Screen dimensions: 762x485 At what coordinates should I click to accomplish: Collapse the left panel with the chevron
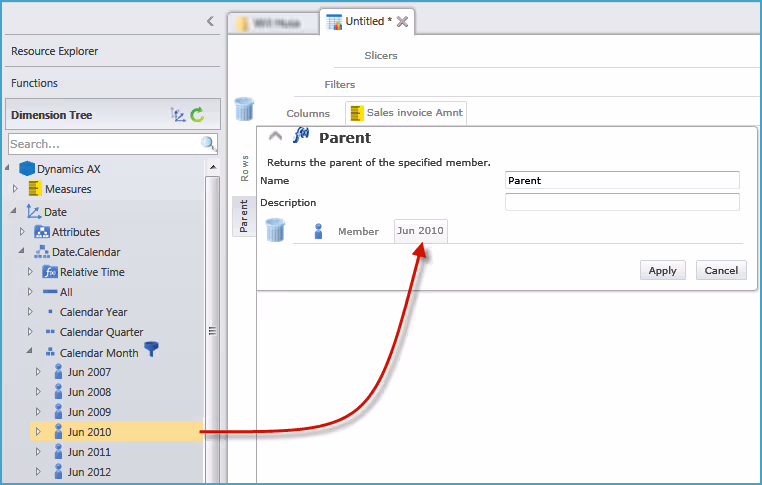(x=210, y=21)
